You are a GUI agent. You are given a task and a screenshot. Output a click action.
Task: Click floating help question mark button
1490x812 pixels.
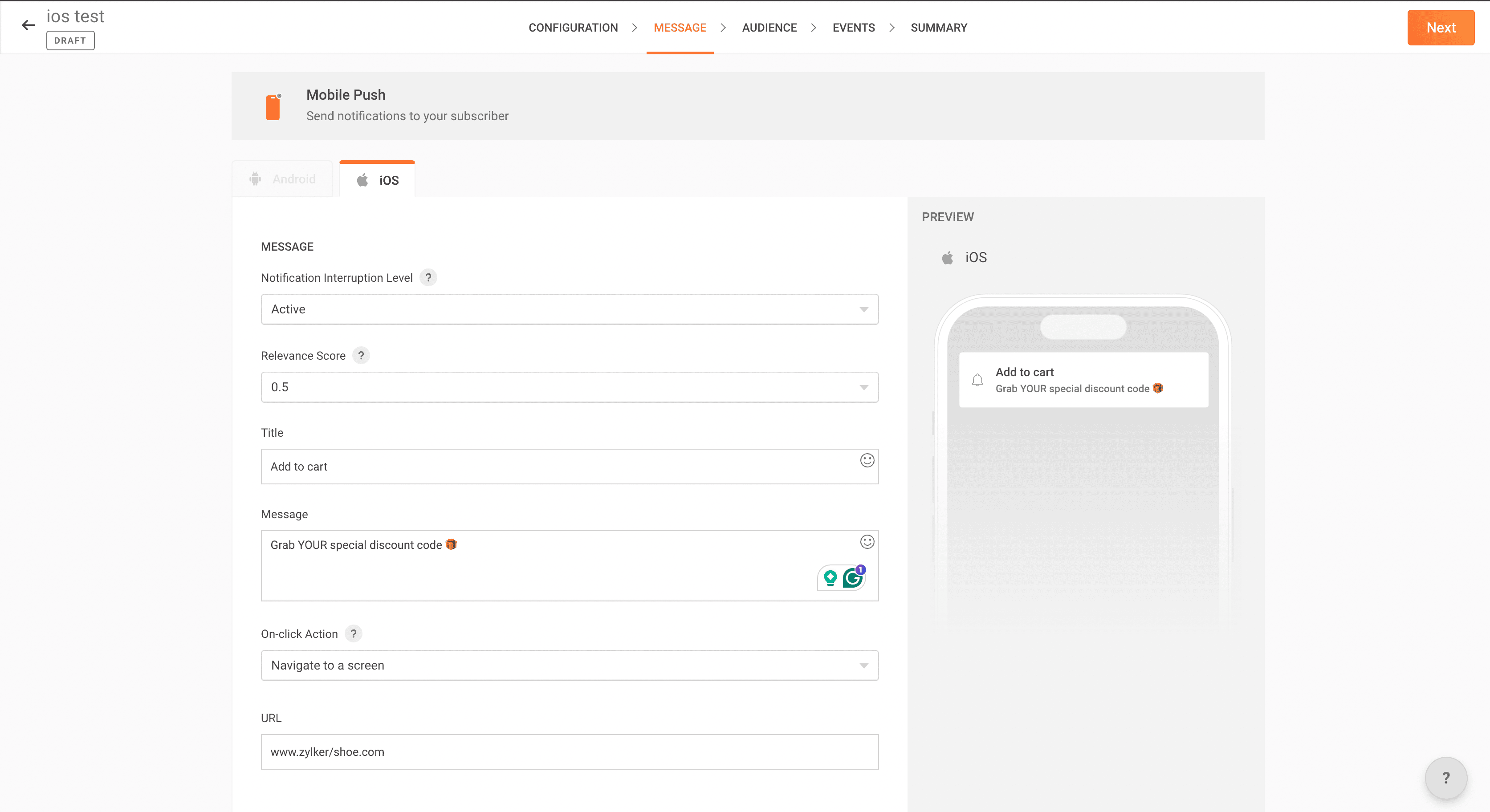[1445, 778]
